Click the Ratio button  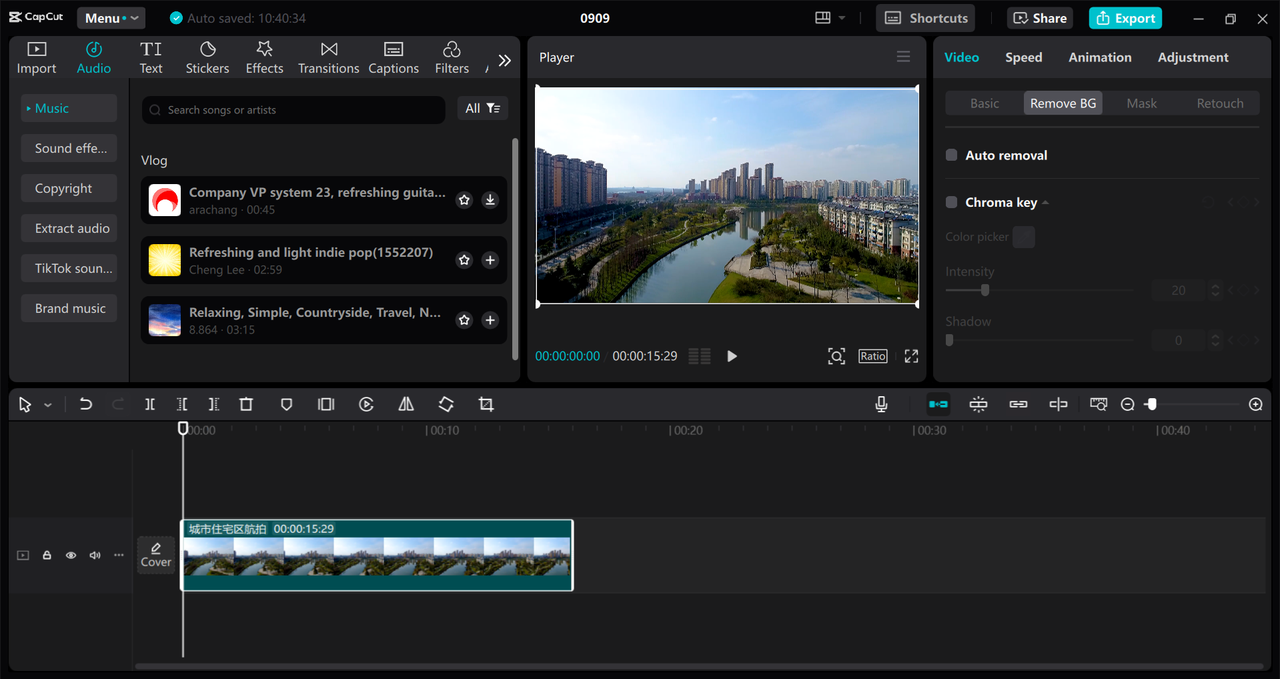click(872, 356)
